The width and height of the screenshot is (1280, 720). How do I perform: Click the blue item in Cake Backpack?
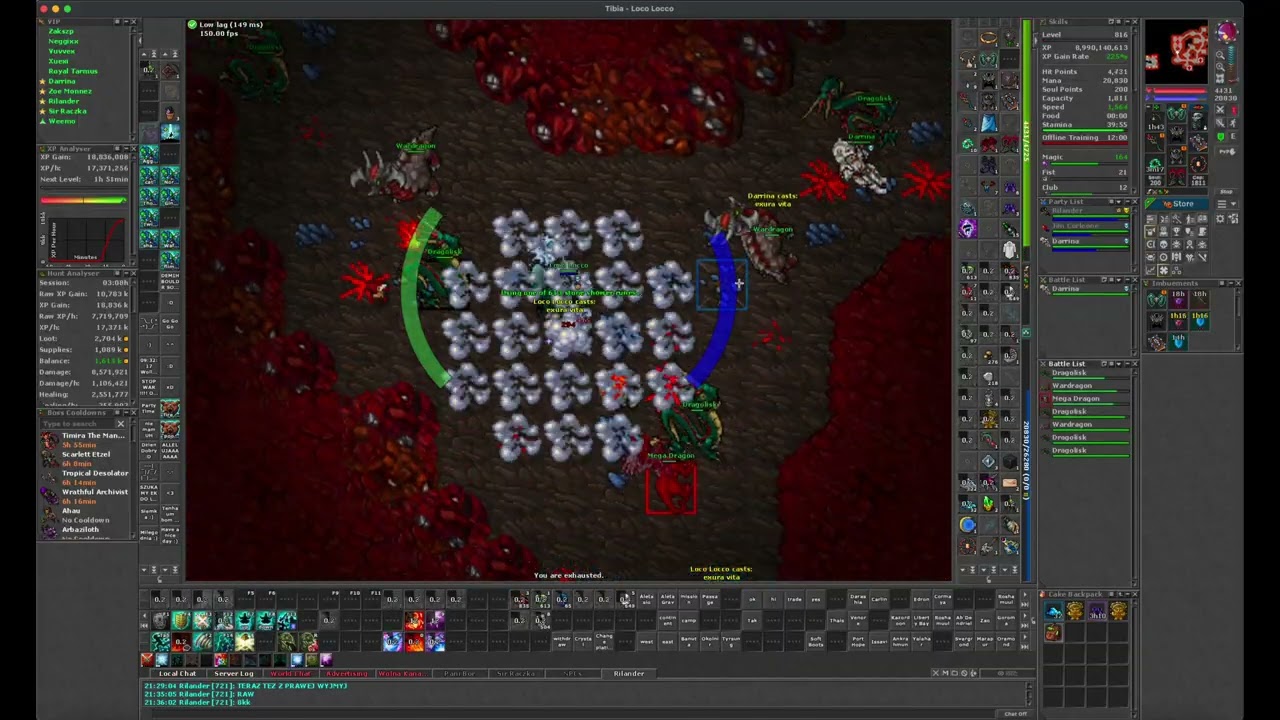[x=1054, y=612]
